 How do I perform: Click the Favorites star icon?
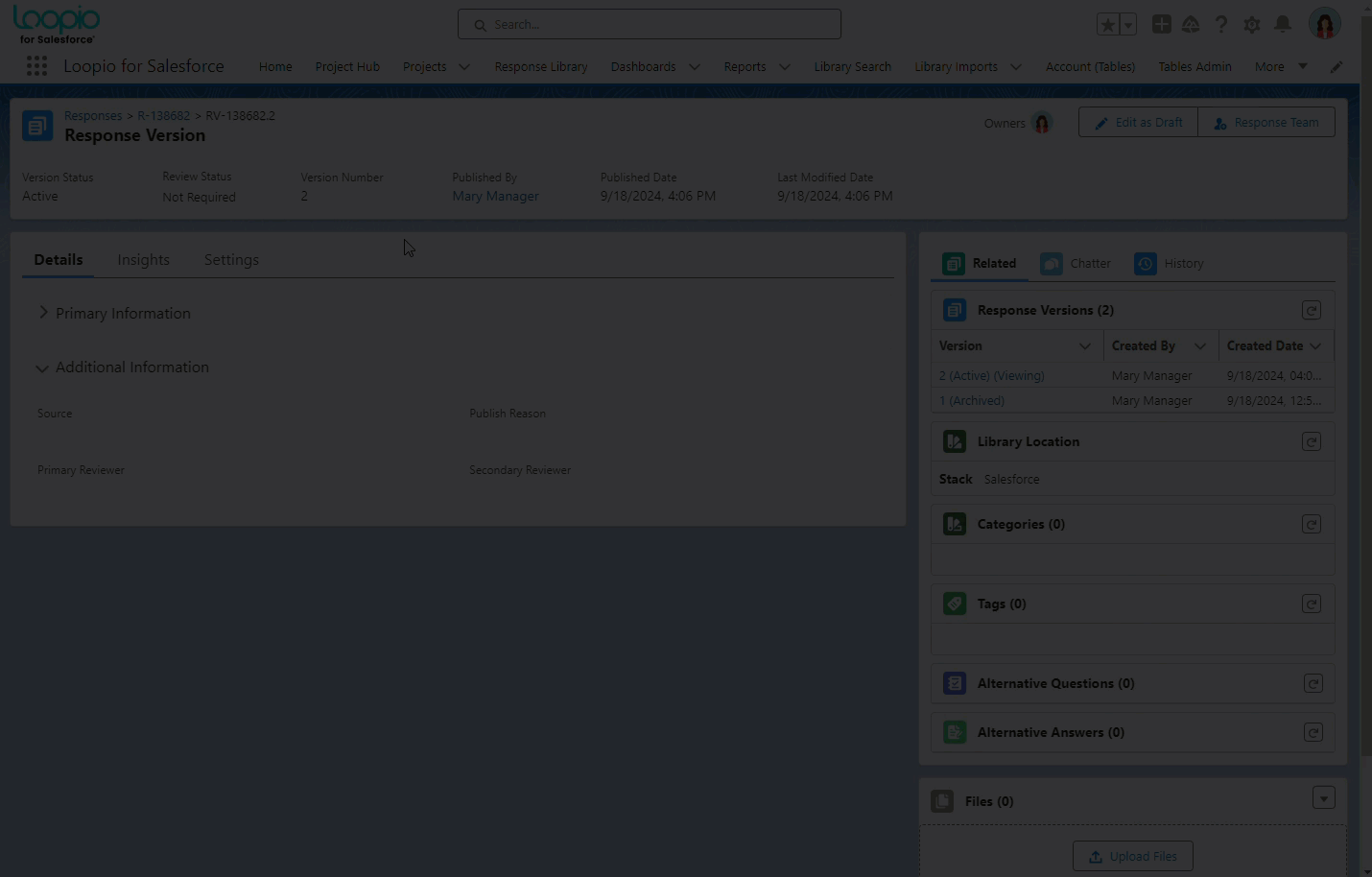point(1108,25)
